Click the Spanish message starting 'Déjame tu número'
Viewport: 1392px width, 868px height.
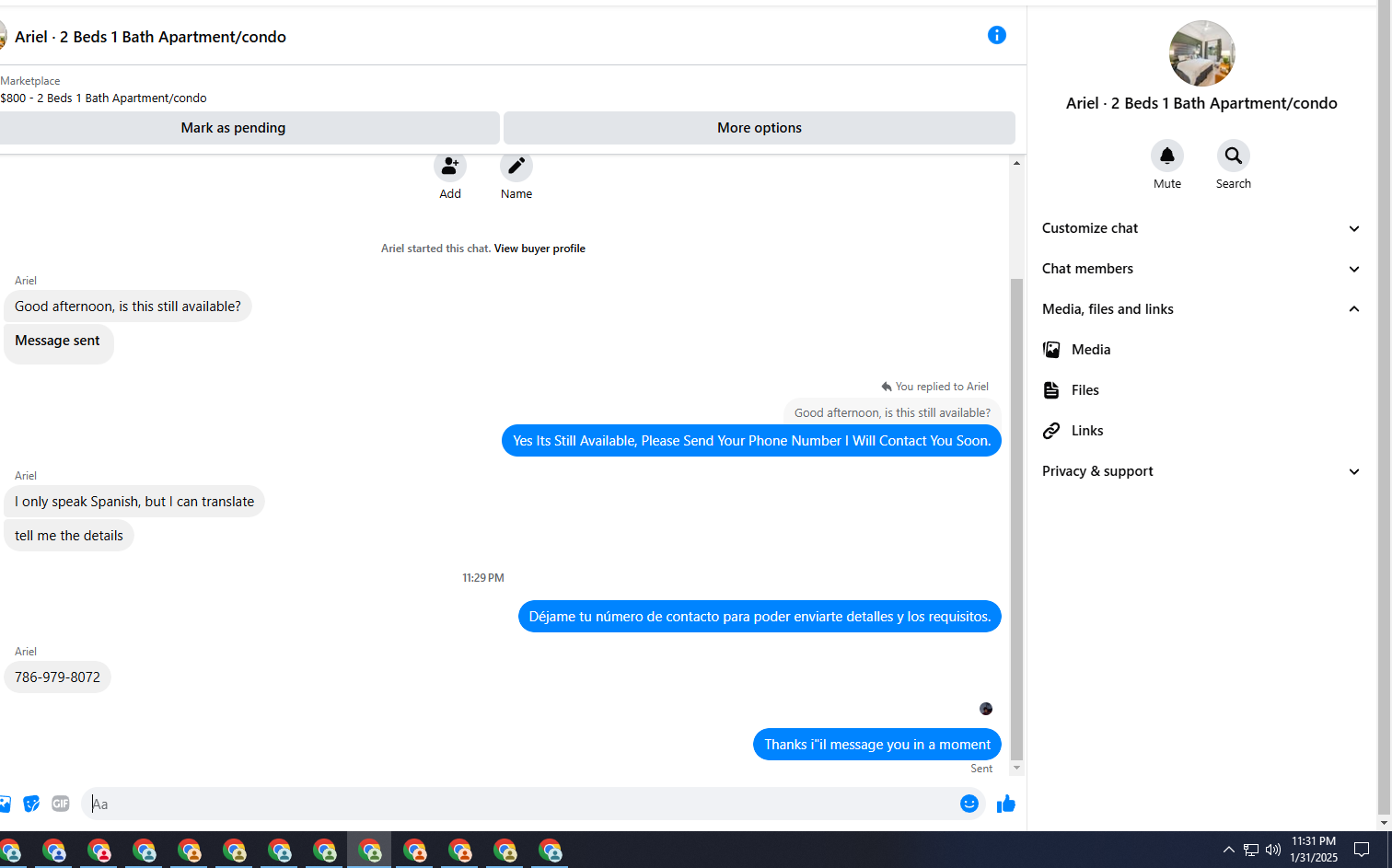pos(760,617)
